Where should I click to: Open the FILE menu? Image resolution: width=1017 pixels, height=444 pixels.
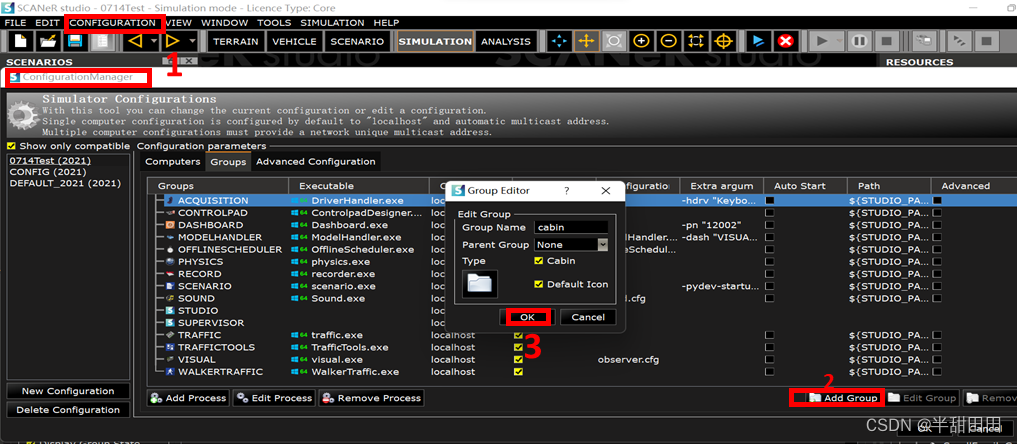(x=16, y=23)
